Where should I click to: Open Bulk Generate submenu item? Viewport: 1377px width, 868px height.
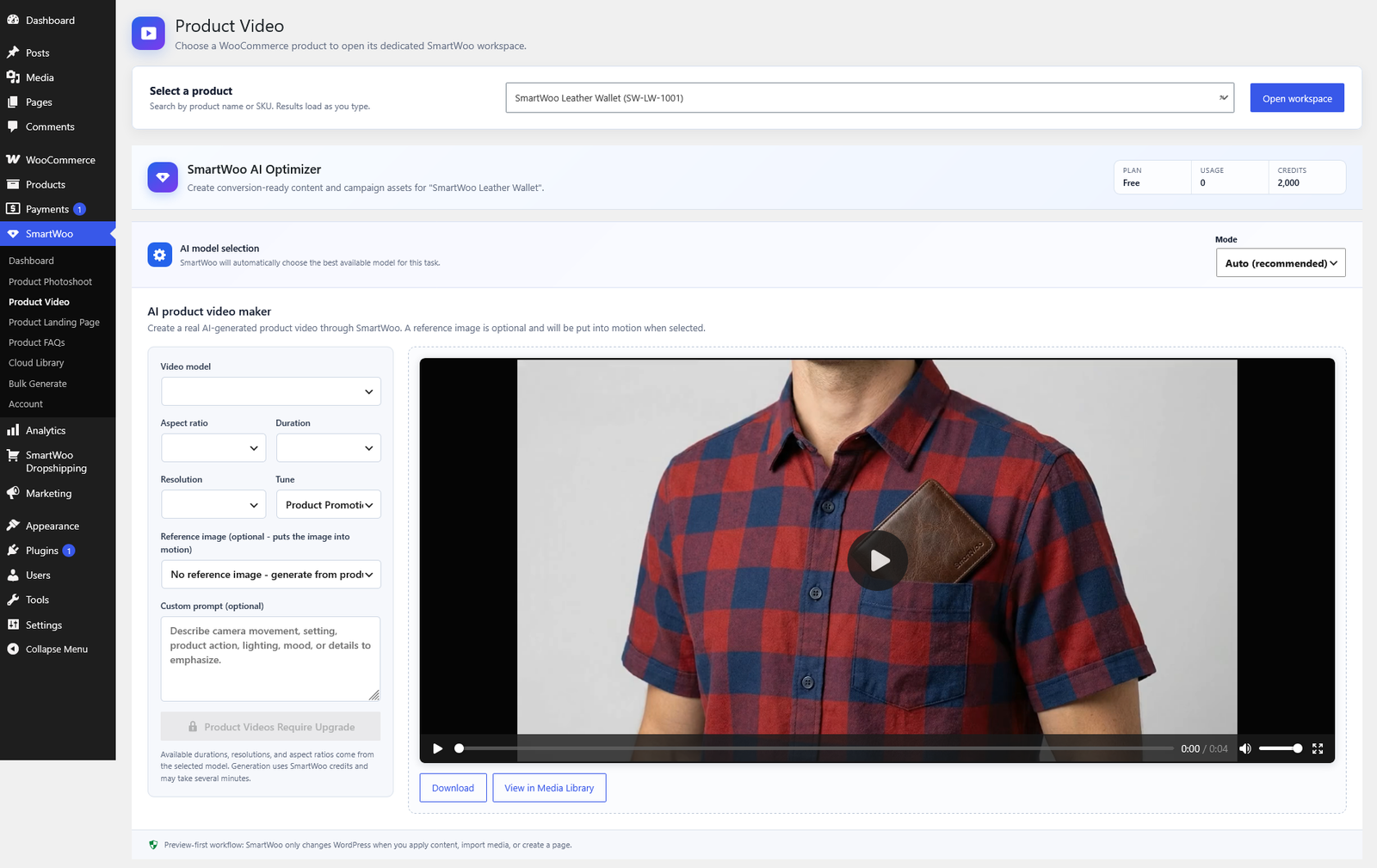click(x=38, y=384)
